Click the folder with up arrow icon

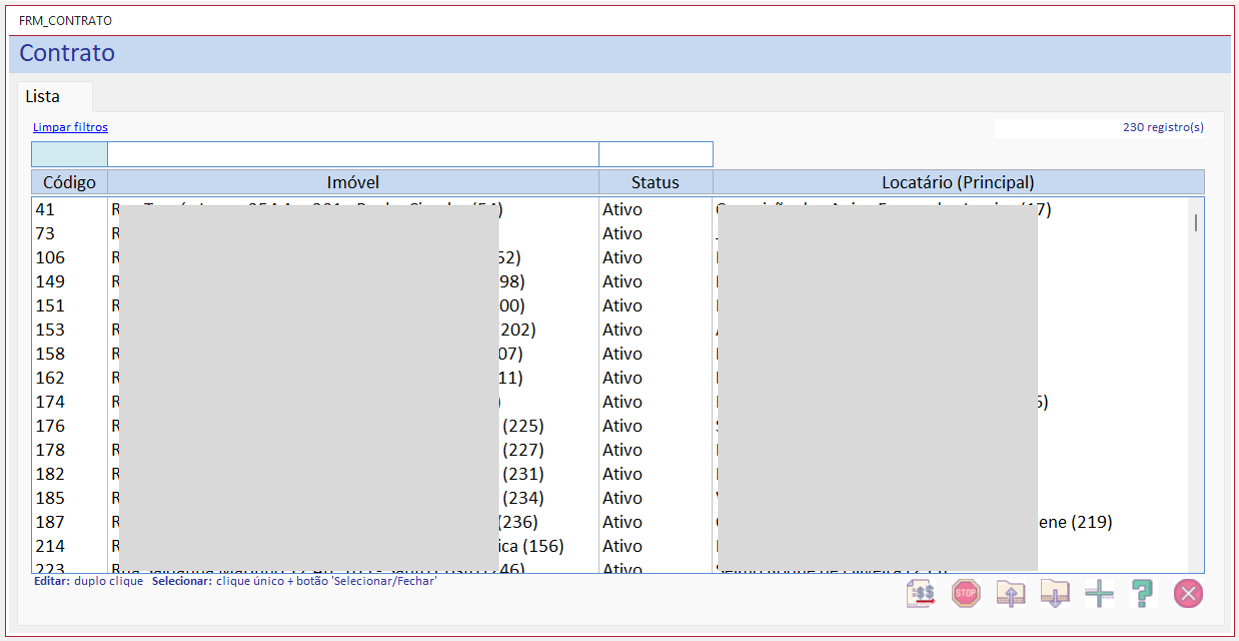pyautogui.click(x=1011, y=593)
